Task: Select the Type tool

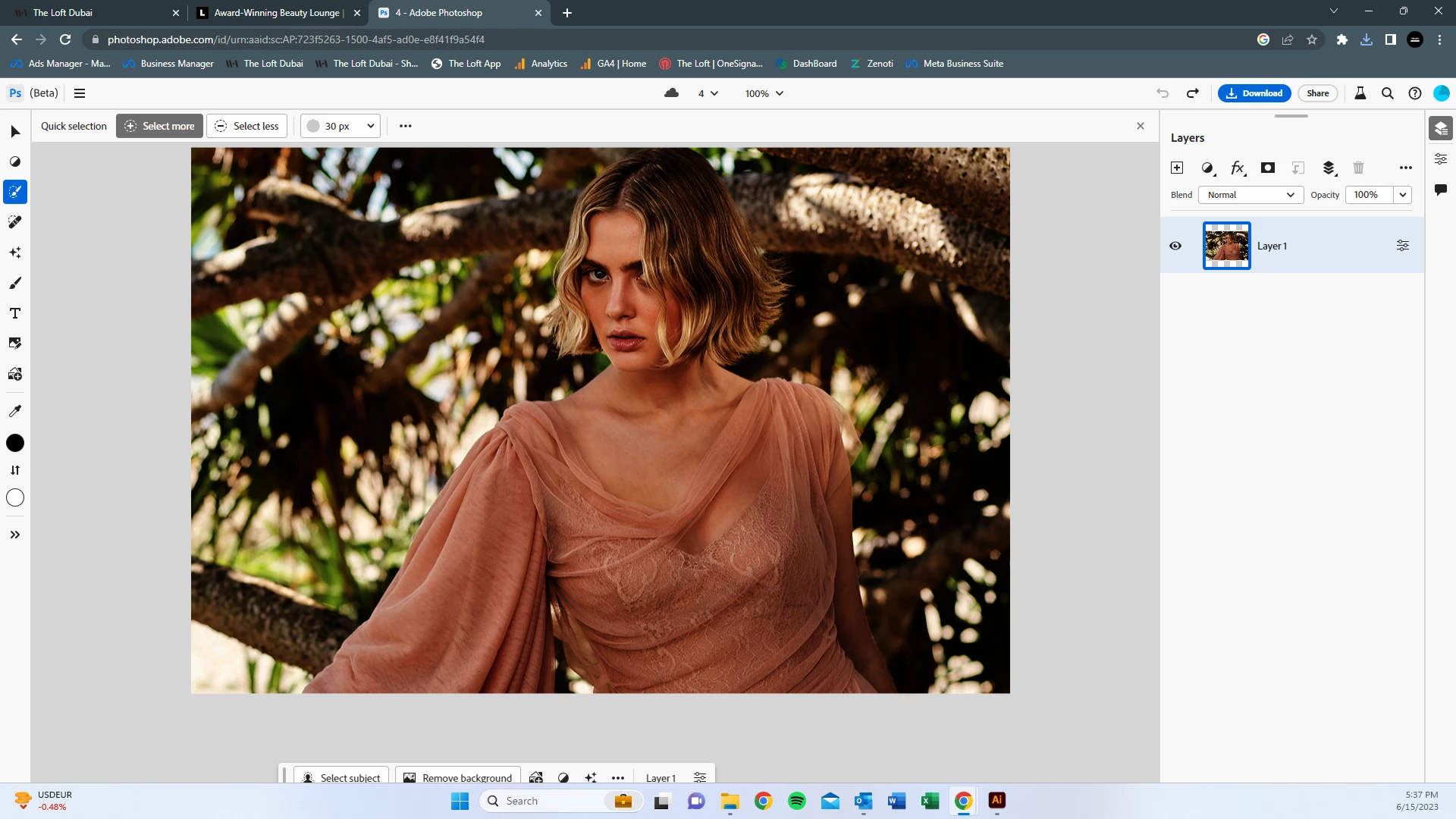Action: pyautogui.click(x=15, y=313)
